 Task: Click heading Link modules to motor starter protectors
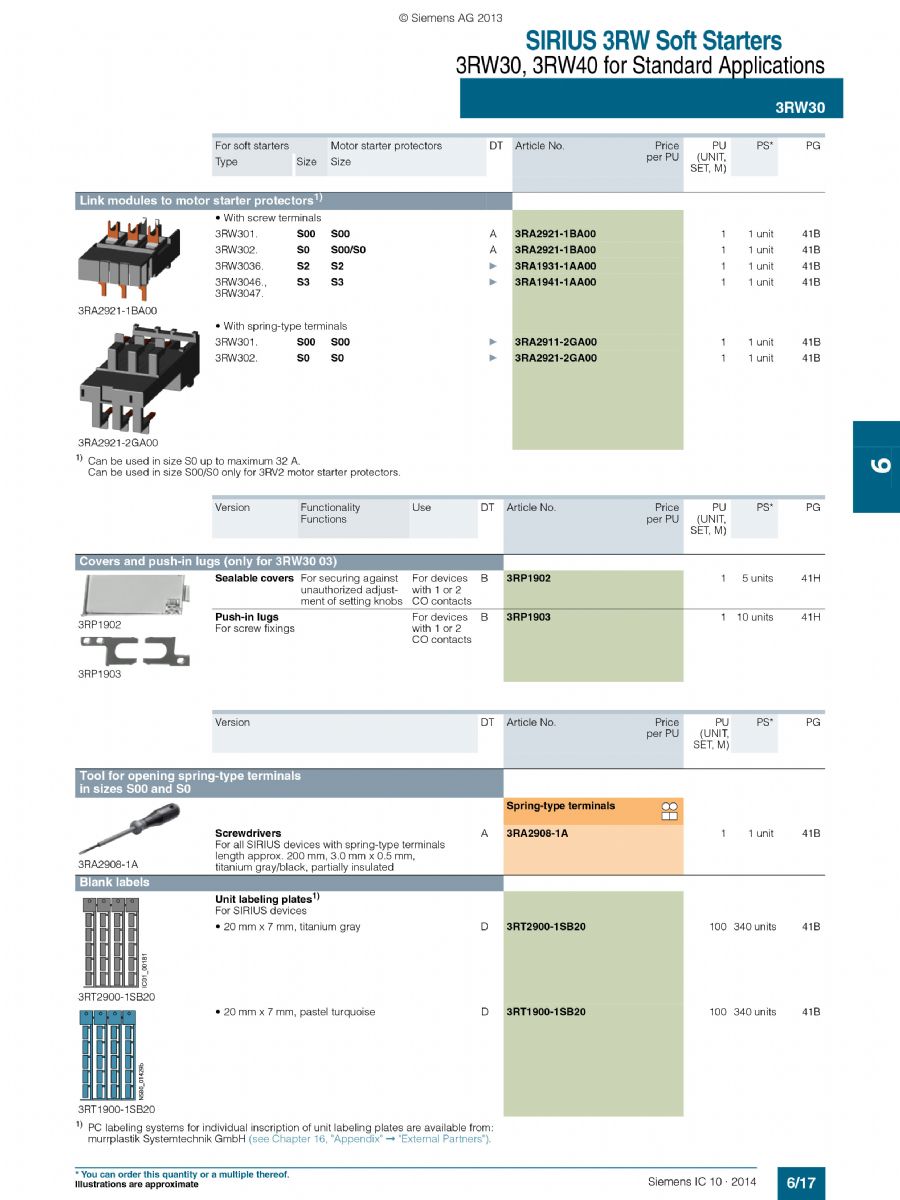200,200
